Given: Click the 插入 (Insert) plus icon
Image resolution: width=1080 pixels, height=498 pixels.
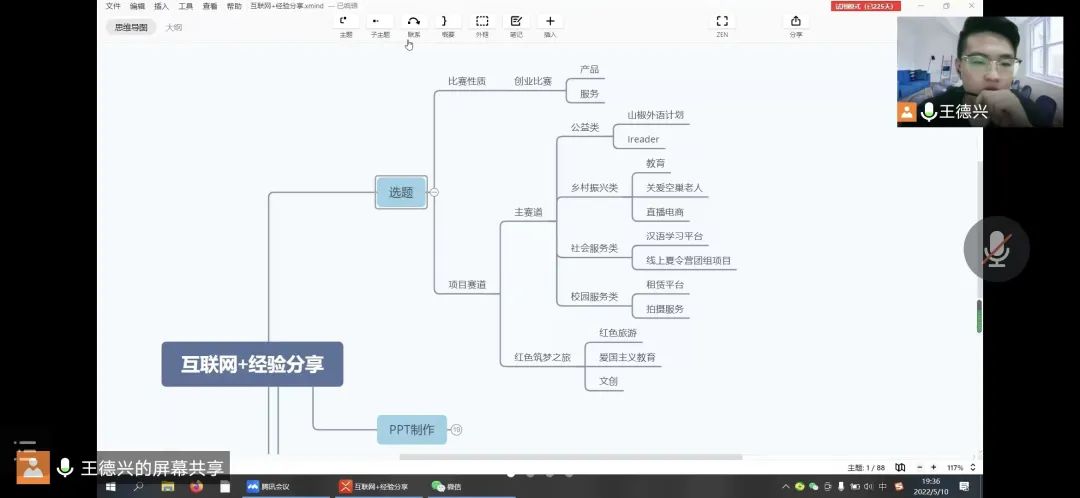Looking at the screenshot, I should click(x=550, y=21).
